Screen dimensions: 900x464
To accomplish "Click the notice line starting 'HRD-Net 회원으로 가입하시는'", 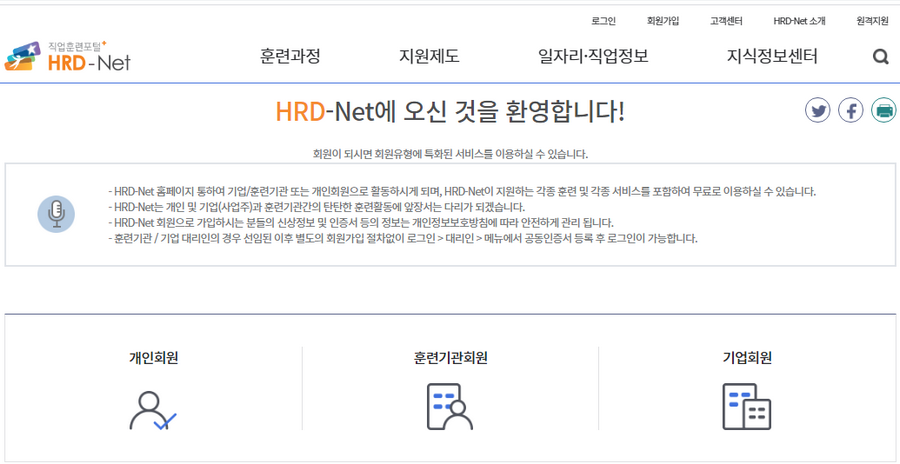I will (x=361, y=223).
